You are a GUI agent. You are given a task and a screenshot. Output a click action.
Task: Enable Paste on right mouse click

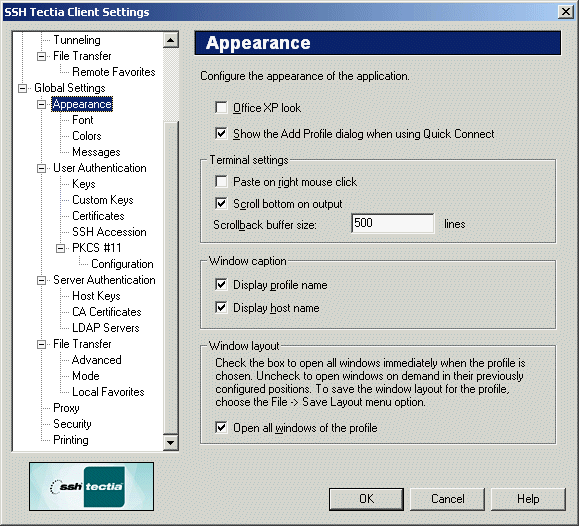pyautogui.click(x=221, y=181)
